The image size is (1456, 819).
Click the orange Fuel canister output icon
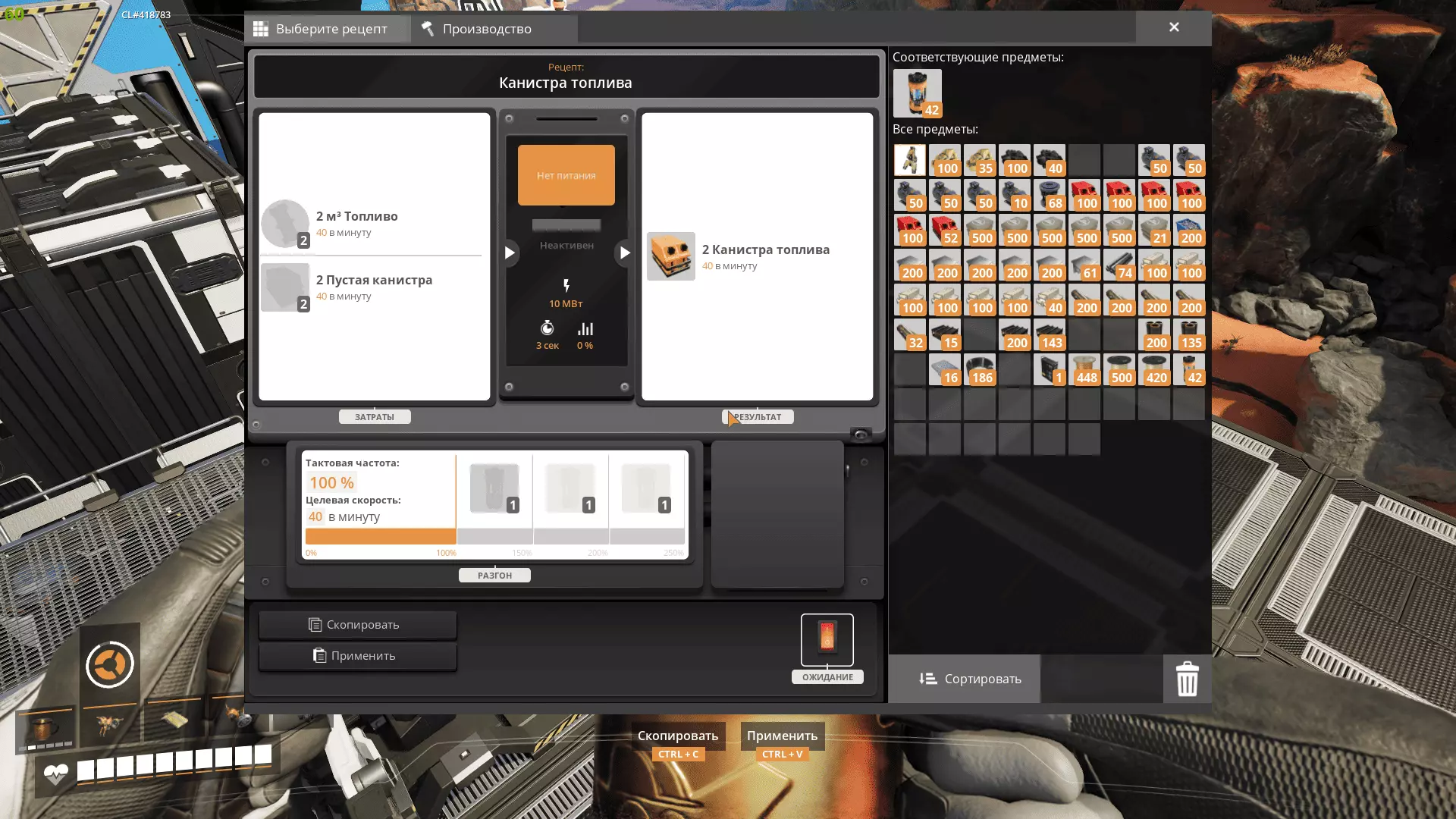670,256
